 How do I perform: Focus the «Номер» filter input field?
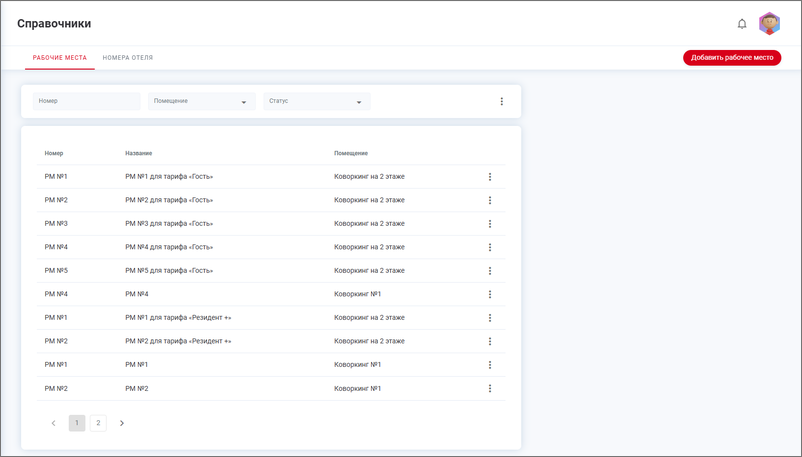click(x=87, y=101)
